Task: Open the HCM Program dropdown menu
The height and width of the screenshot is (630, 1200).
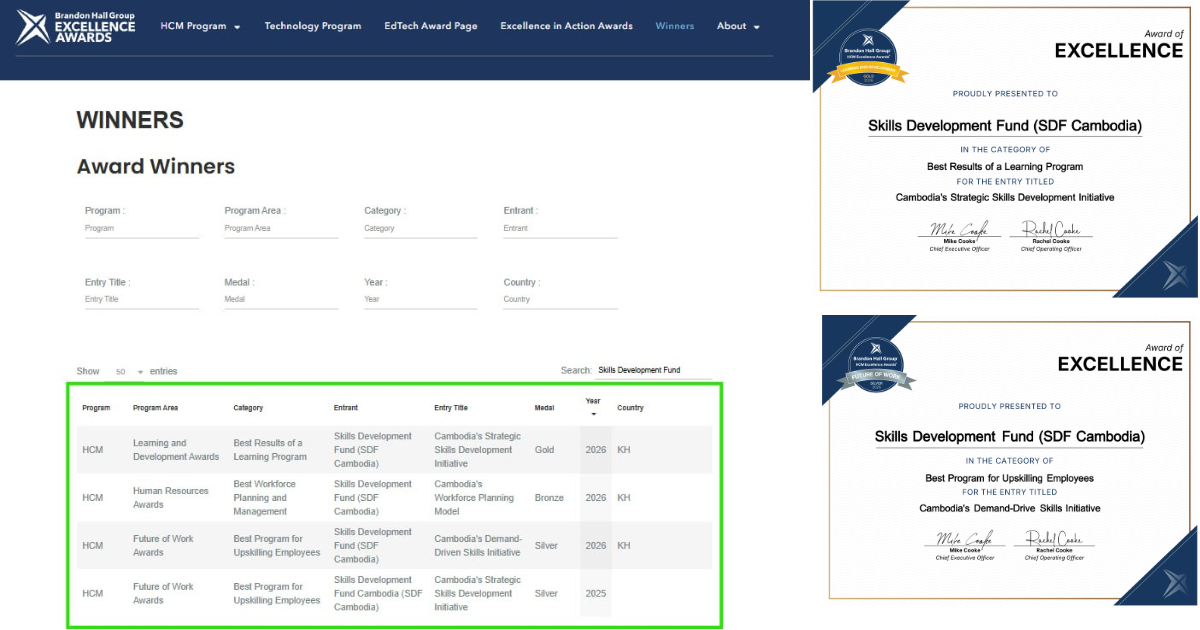Action: 200,26
